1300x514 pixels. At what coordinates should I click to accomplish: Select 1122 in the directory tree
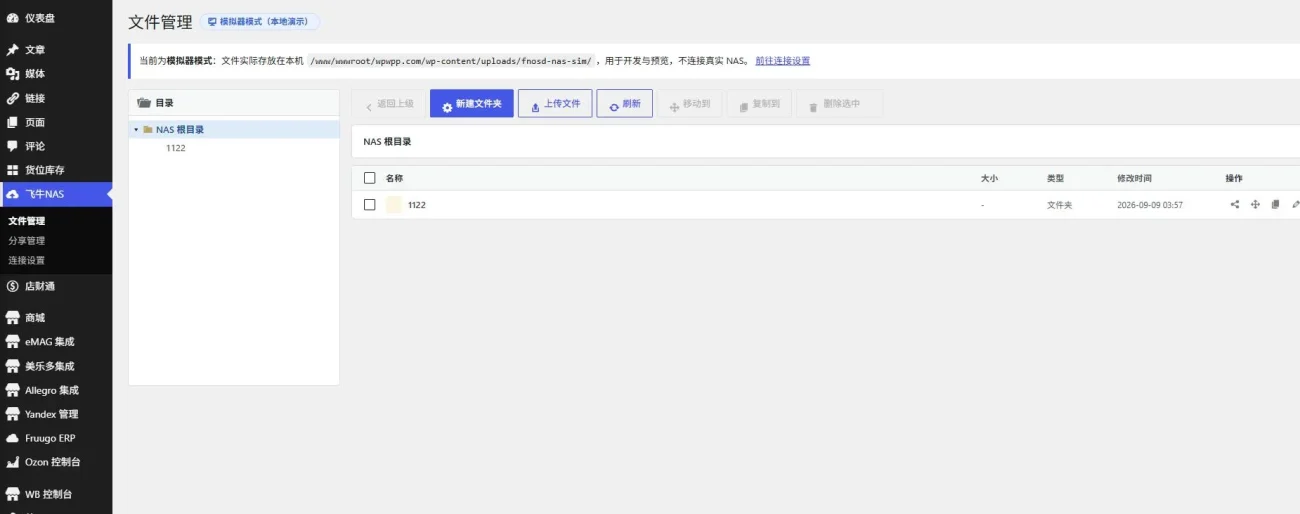click(175, 148)
